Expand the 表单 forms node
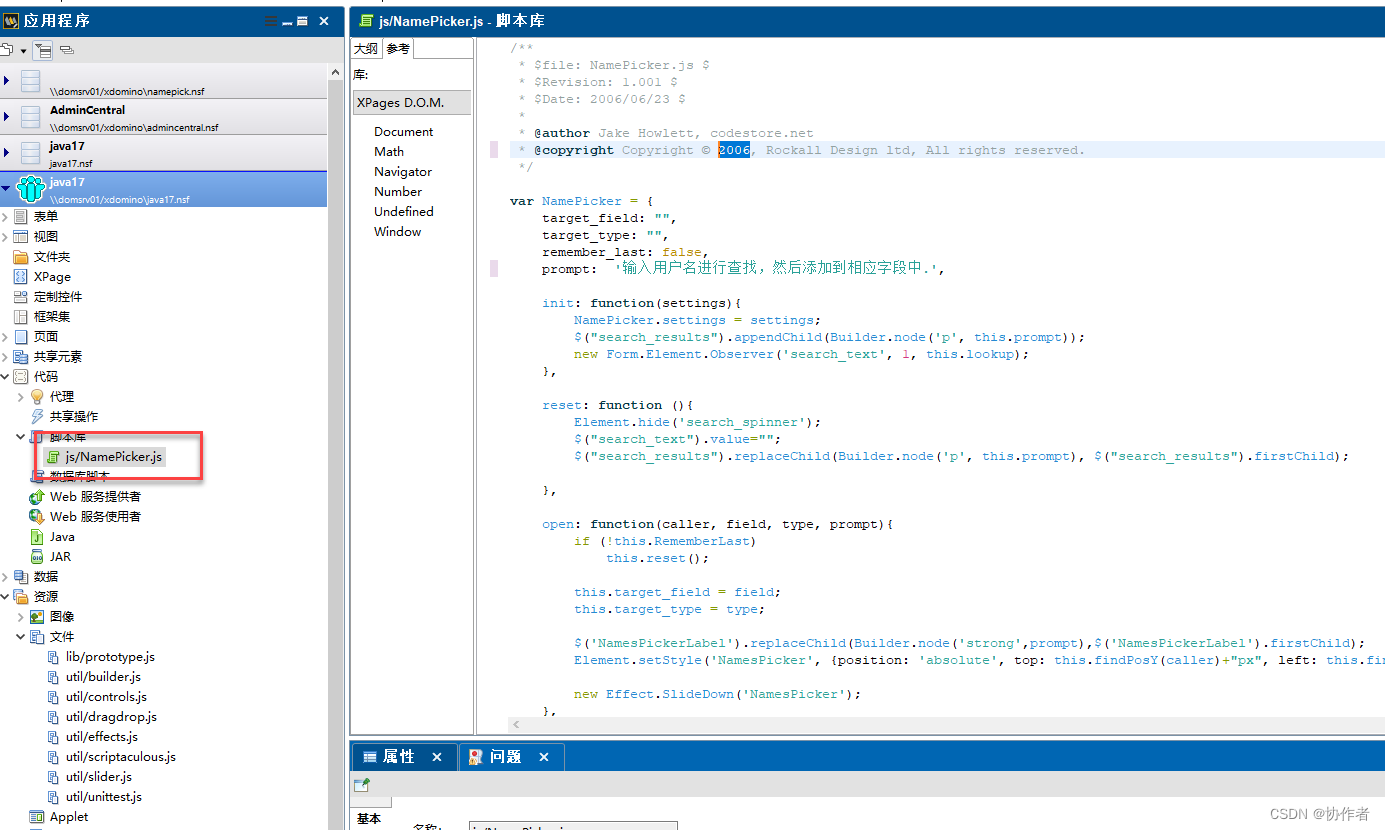Viewport: 1385px width, 830px height. click(x=5, y=216)
